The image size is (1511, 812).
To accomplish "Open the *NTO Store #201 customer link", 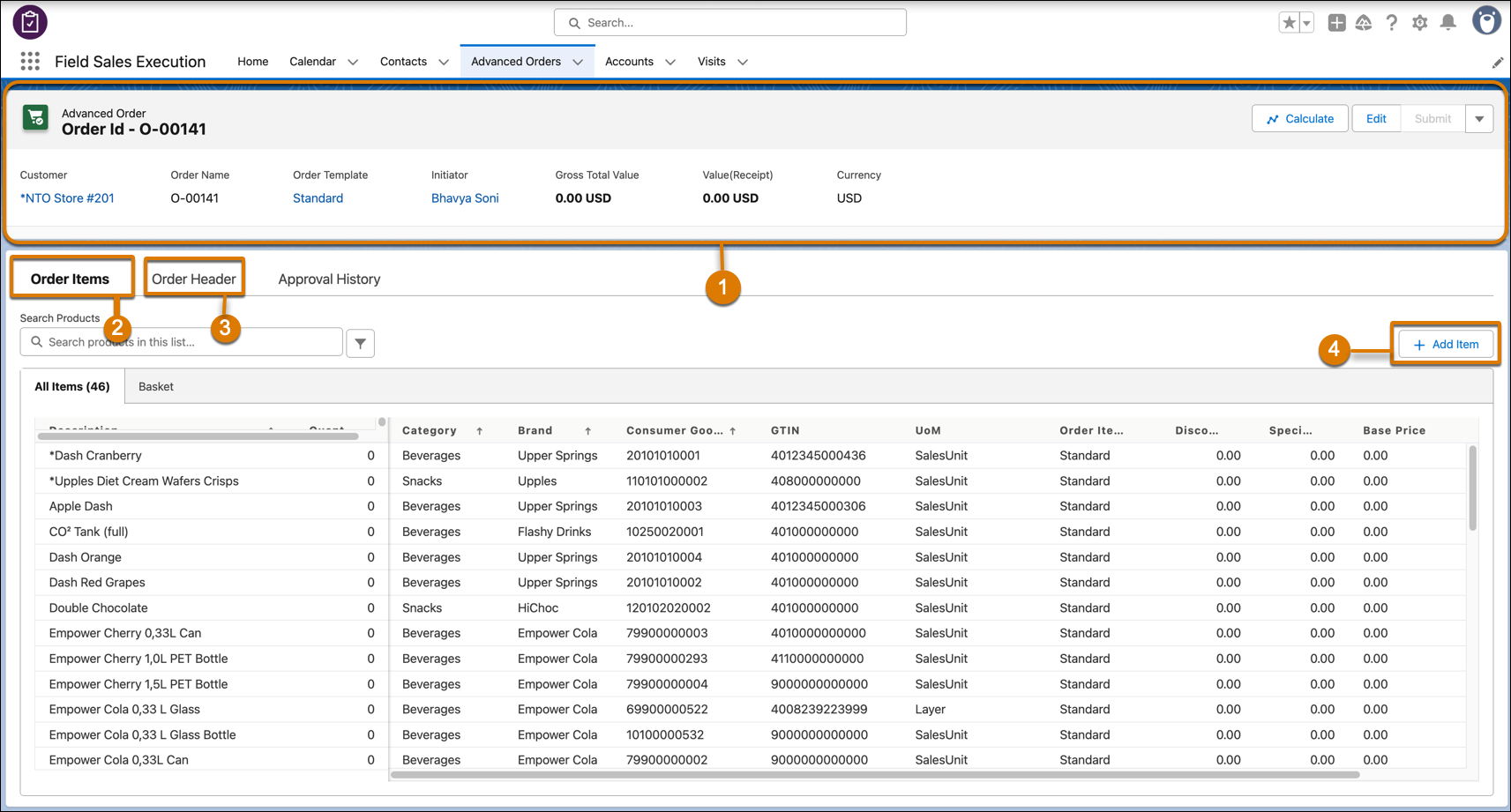I will click(67, 198).
